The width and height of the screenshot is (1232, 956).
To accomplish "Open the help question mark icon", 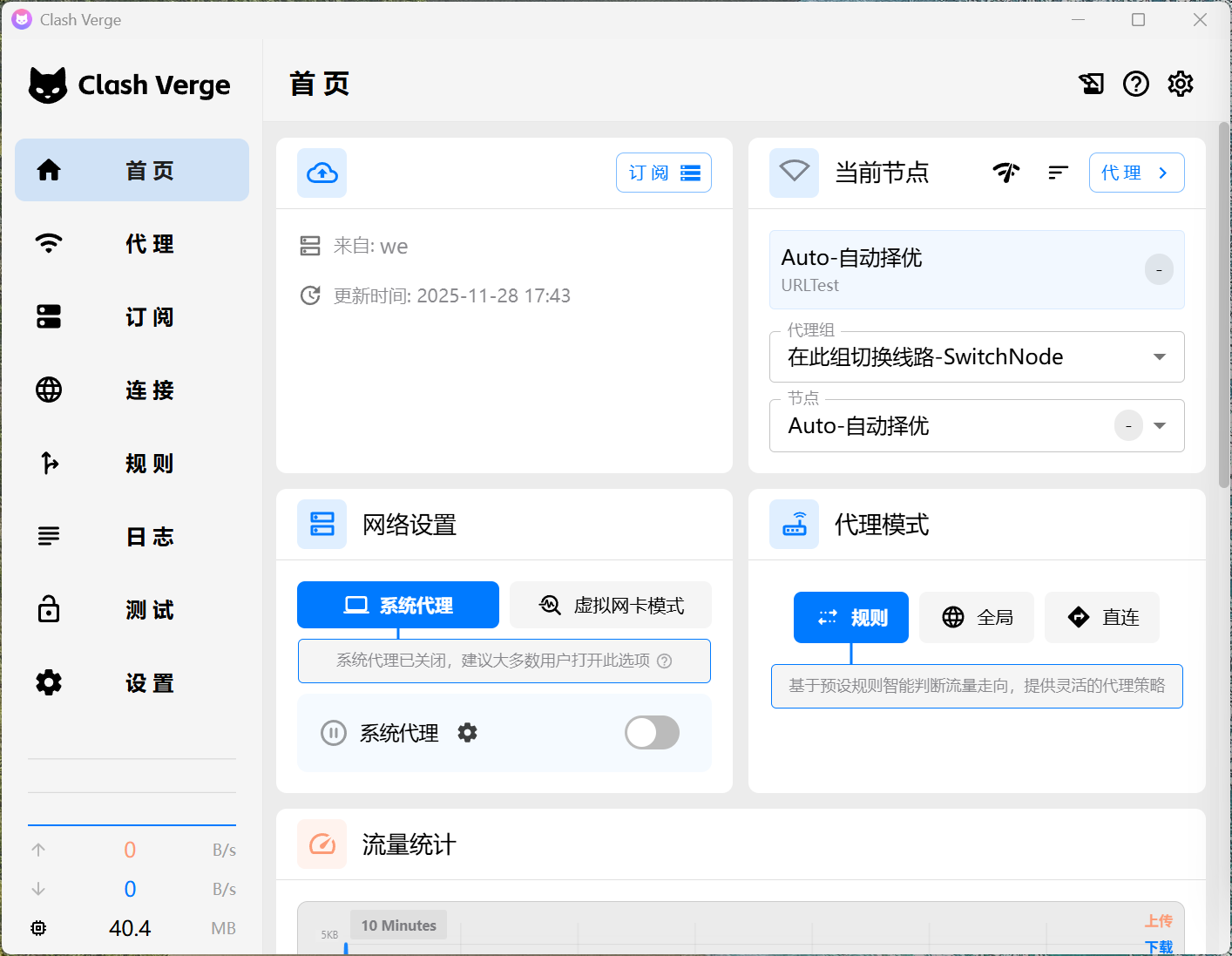I will click(x=1136, y=84).
